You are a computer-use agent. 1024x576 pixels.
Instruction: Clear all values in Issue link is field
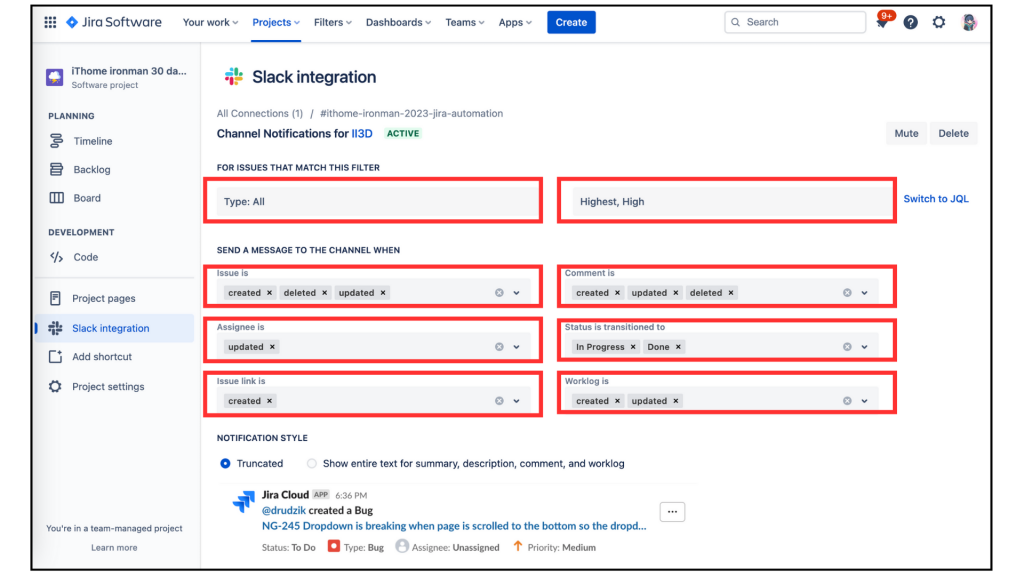[499, 401]
